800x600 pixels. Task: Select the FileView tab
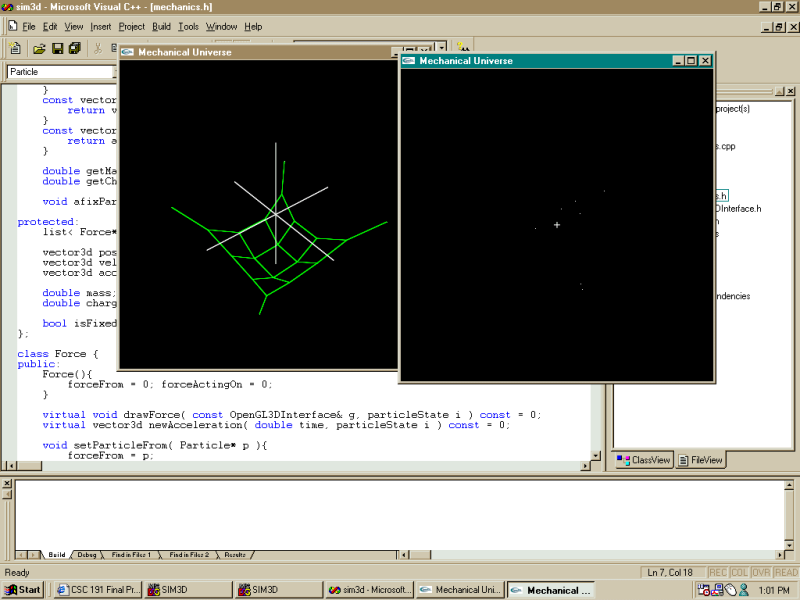699,460
